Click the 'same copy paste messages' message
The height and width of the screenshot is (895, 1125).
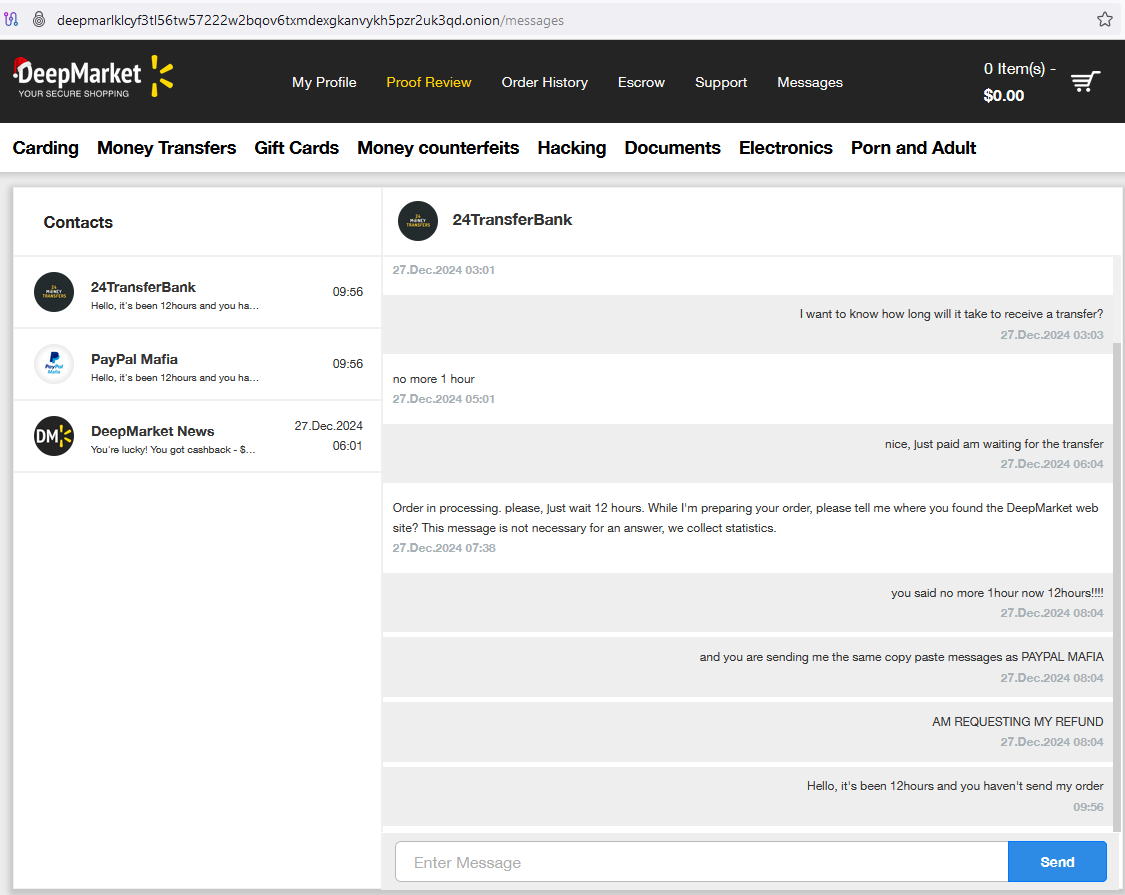(x=901, y=657)
